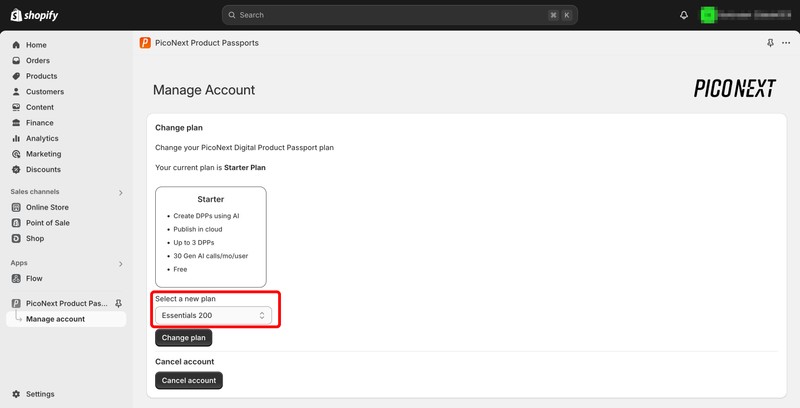The height and width of the screenshot is (408, 800).
Task: Click the PicoNext app icon in header
Action: 146,43
